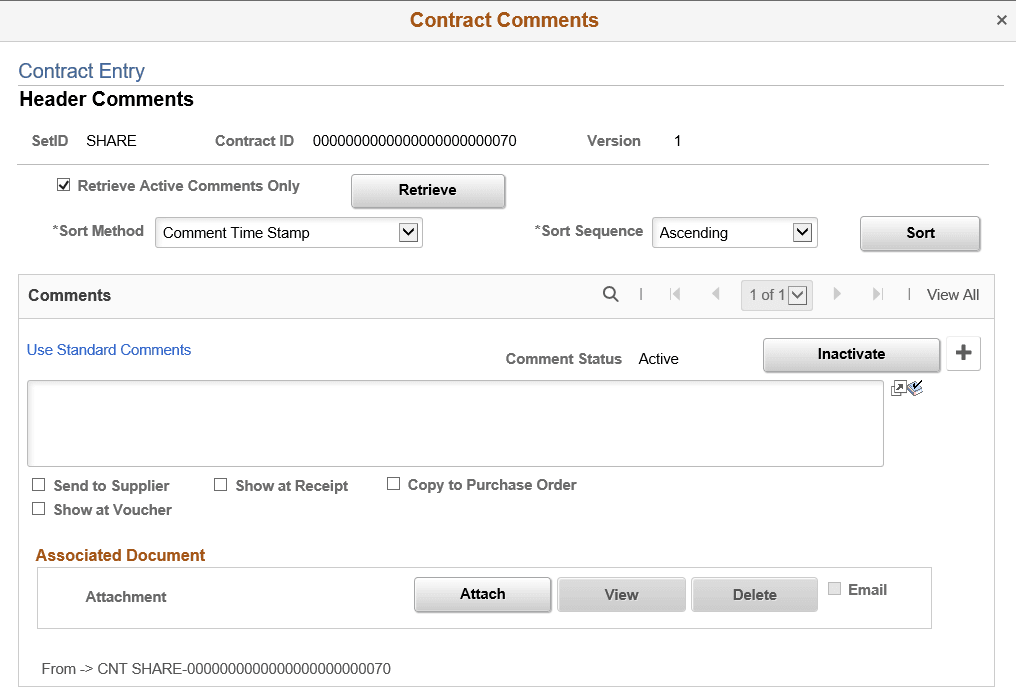Uncheck Retrieve Active Comments Only
Viewport: 1016px width, 695px height.
[64, 184]
